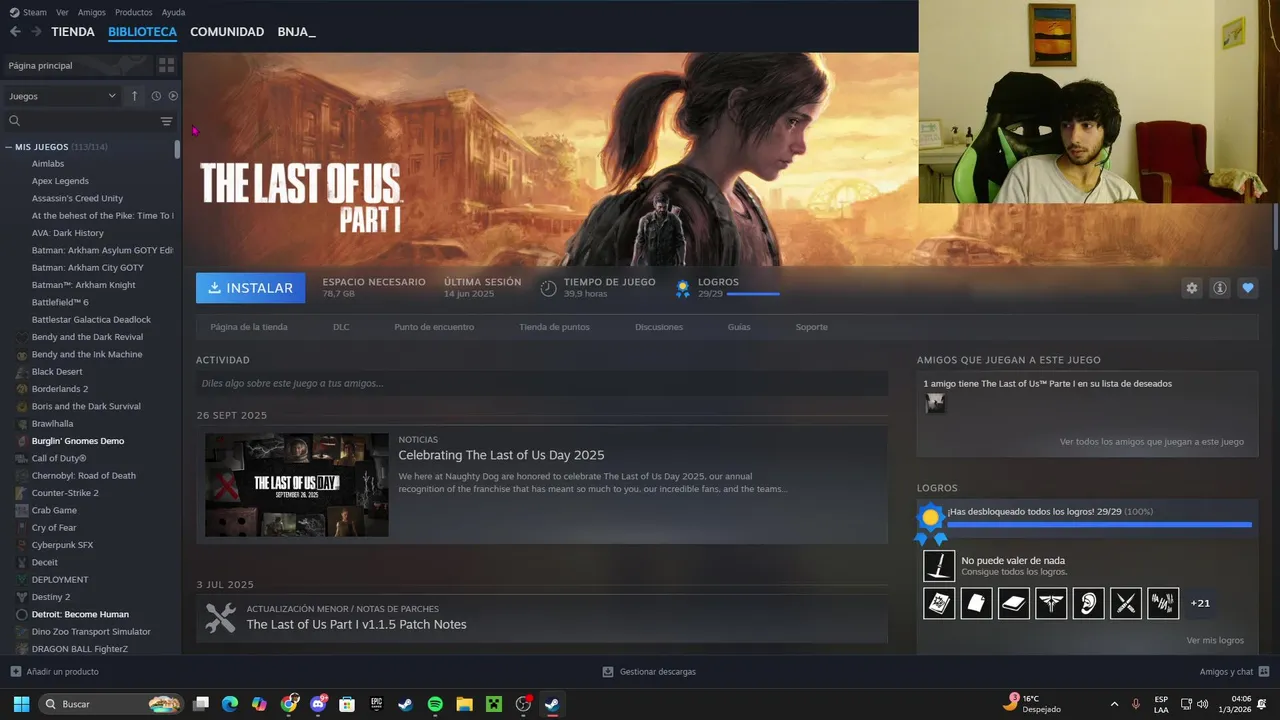Collapse the MIS JUEGOS category
This screenshot has height=720, width=1280.
coord(9,147)
